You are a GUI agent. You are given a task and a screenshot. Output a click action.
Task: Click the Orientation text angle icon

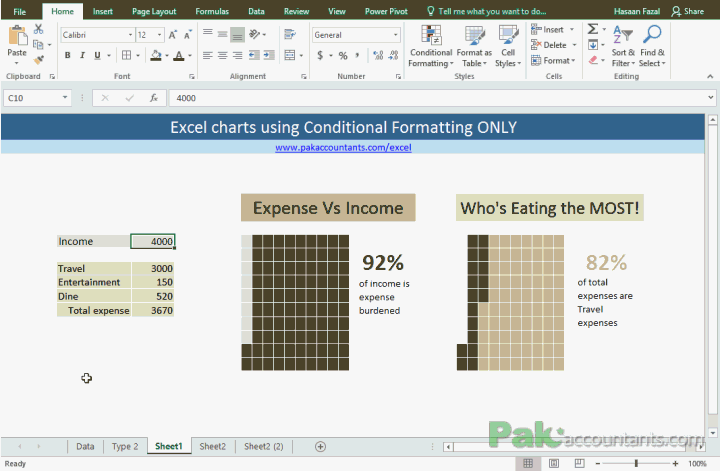(254, 34)
